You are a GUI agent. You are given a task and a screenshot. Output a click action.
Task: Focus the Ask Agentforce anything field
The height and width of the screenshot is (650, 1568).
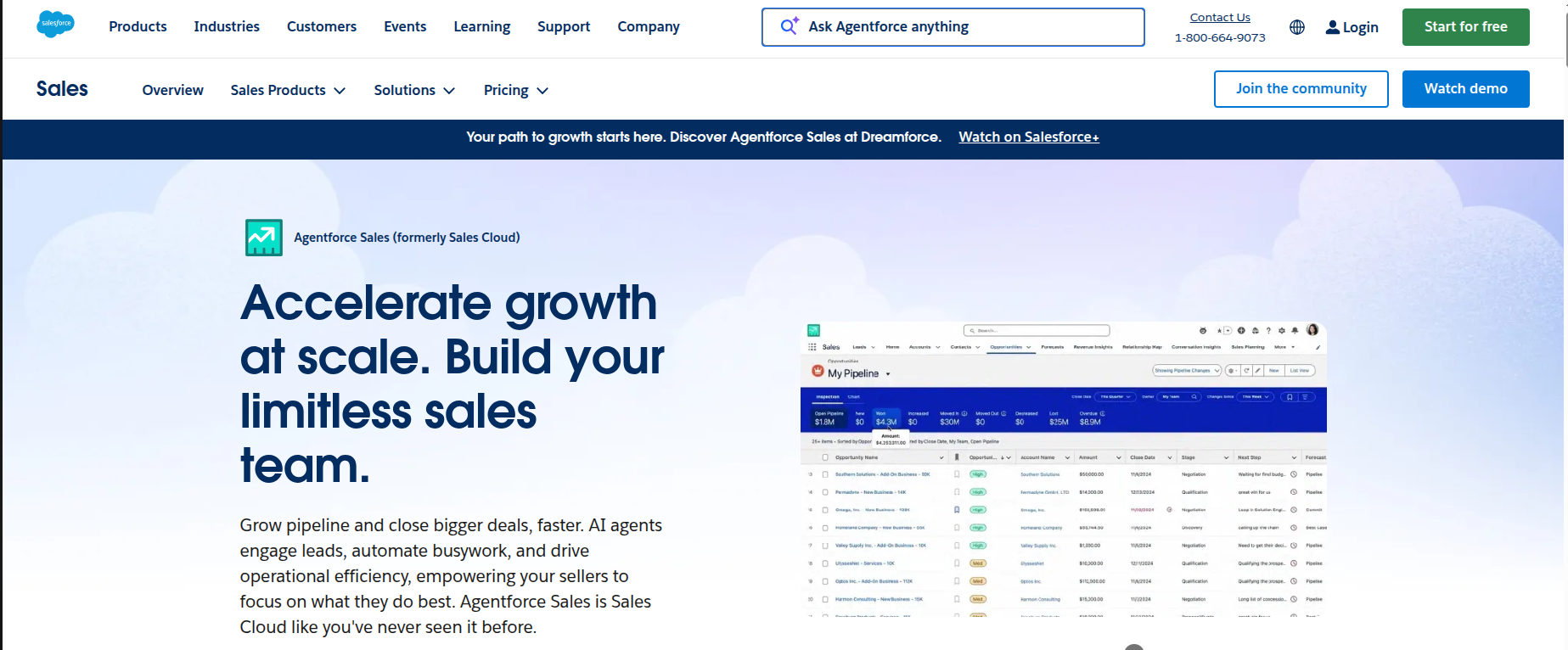coord(953,27)
